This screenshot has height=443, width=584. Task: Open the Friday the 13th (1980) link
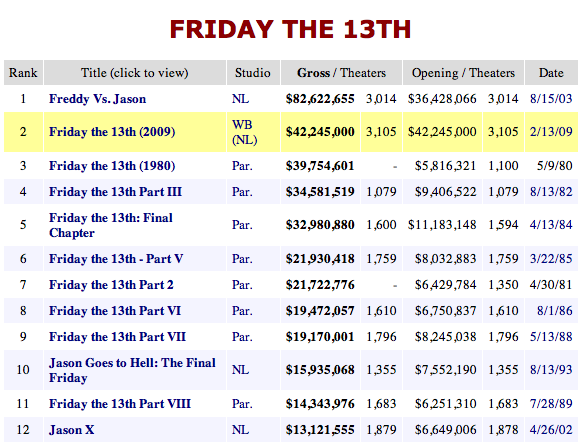click(x=112, y=166)
